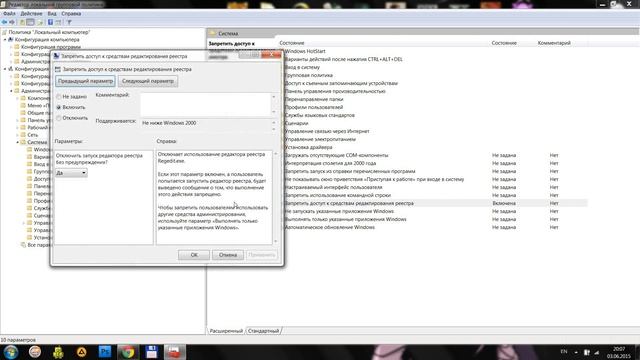Open 'Перенаправление папки' list folder
Image resolution: width=640 pixels, height=360 pixels.
pyautogui.click(x=313, y=99)
